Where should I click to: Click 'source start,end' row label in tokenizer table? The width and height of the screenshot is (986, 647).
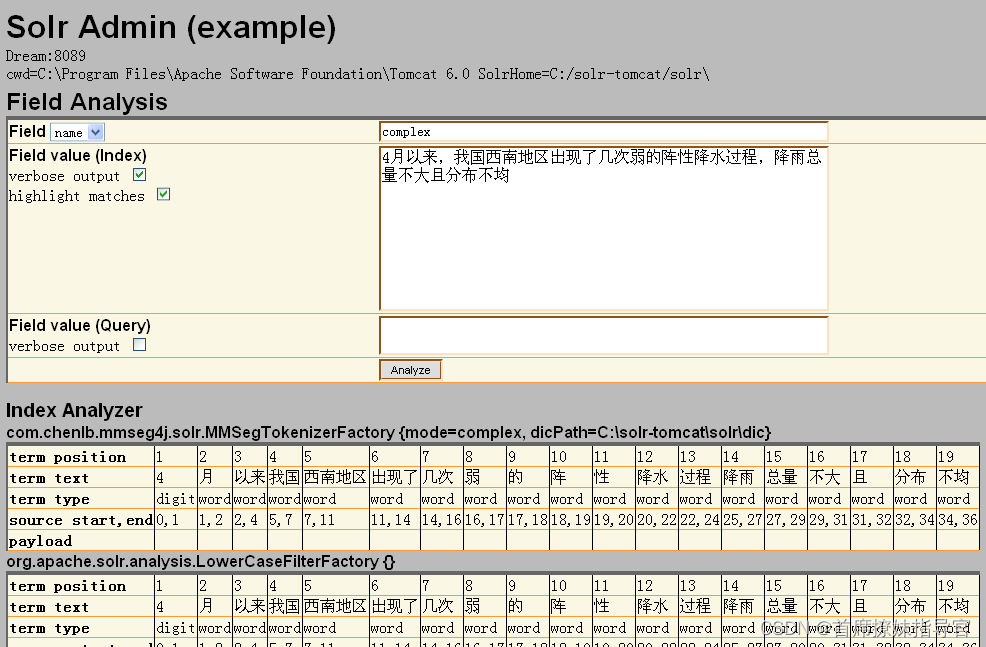pyautogui.click(x=80, y=521)
